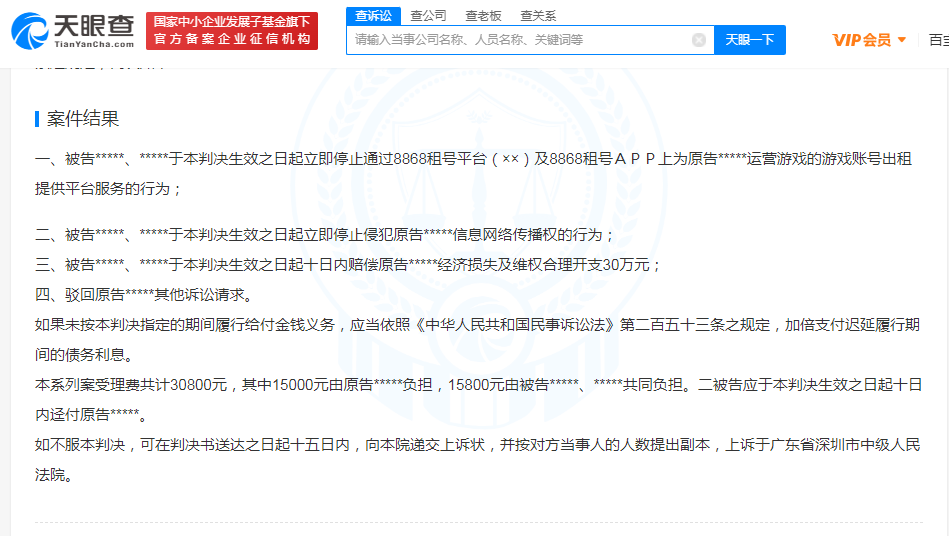Open the VIP会员 dropdown arrow

(x=902, y=40)
